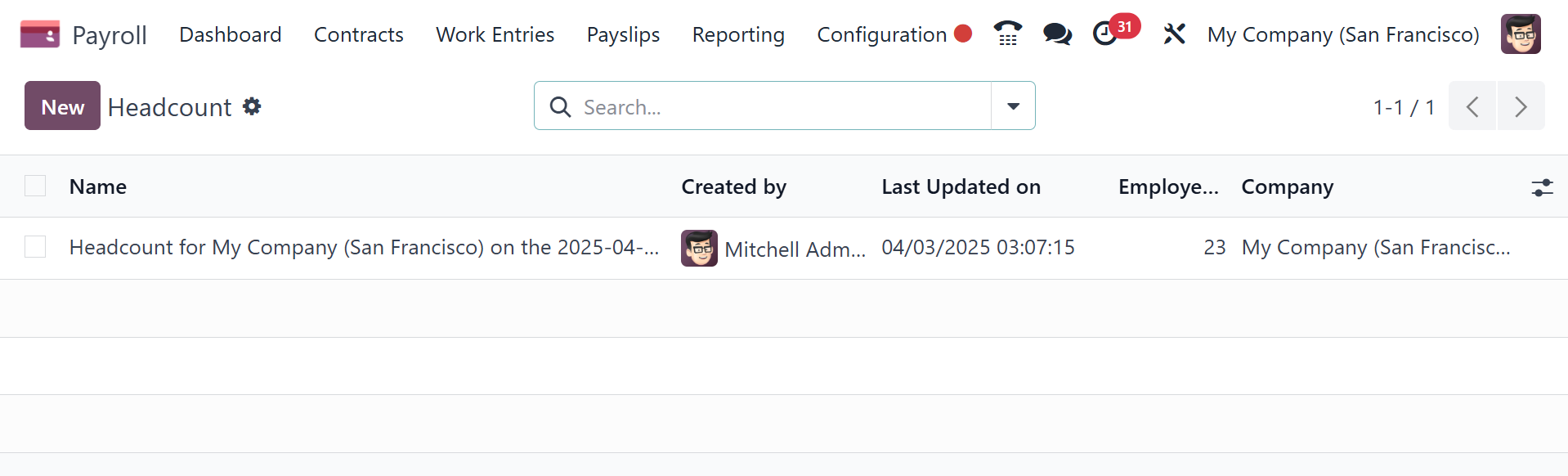Sort by Last Updated on column

point(961,187)
